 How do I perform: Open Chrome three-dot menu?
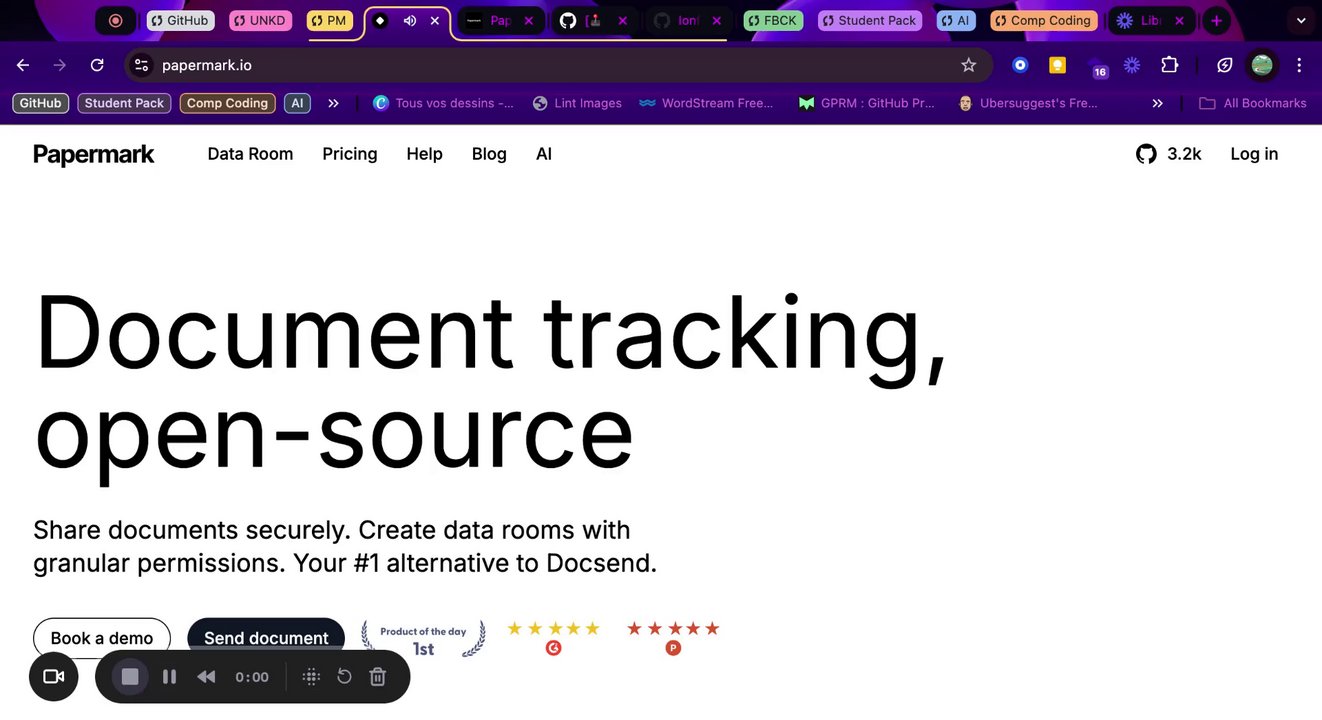point(1299,65)
